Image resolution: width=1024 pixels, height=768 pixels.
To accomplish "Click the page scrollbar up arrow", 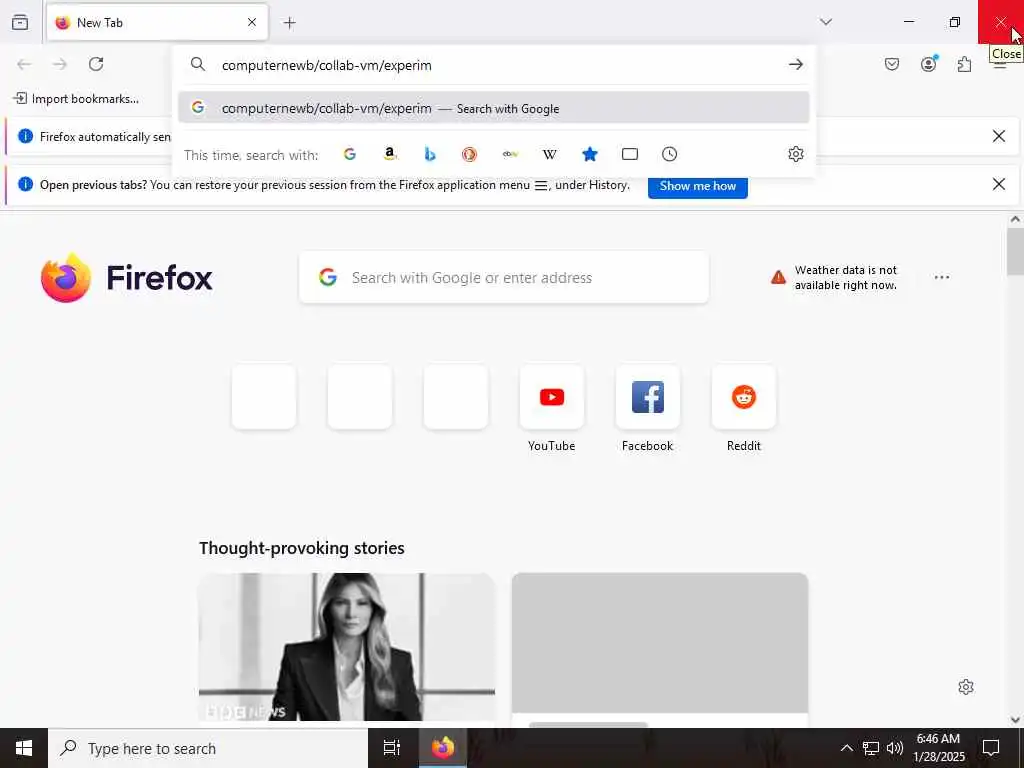I will click(1015, 220).
